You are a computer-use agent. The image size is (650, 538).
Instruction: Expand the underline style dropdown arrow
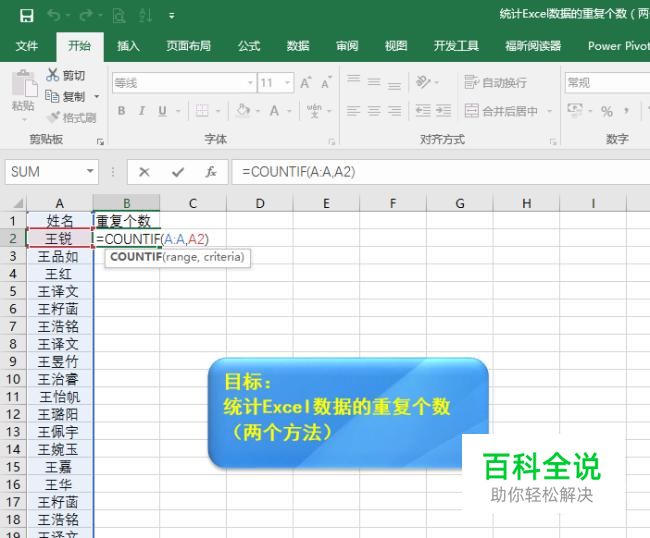pos(178,111)
